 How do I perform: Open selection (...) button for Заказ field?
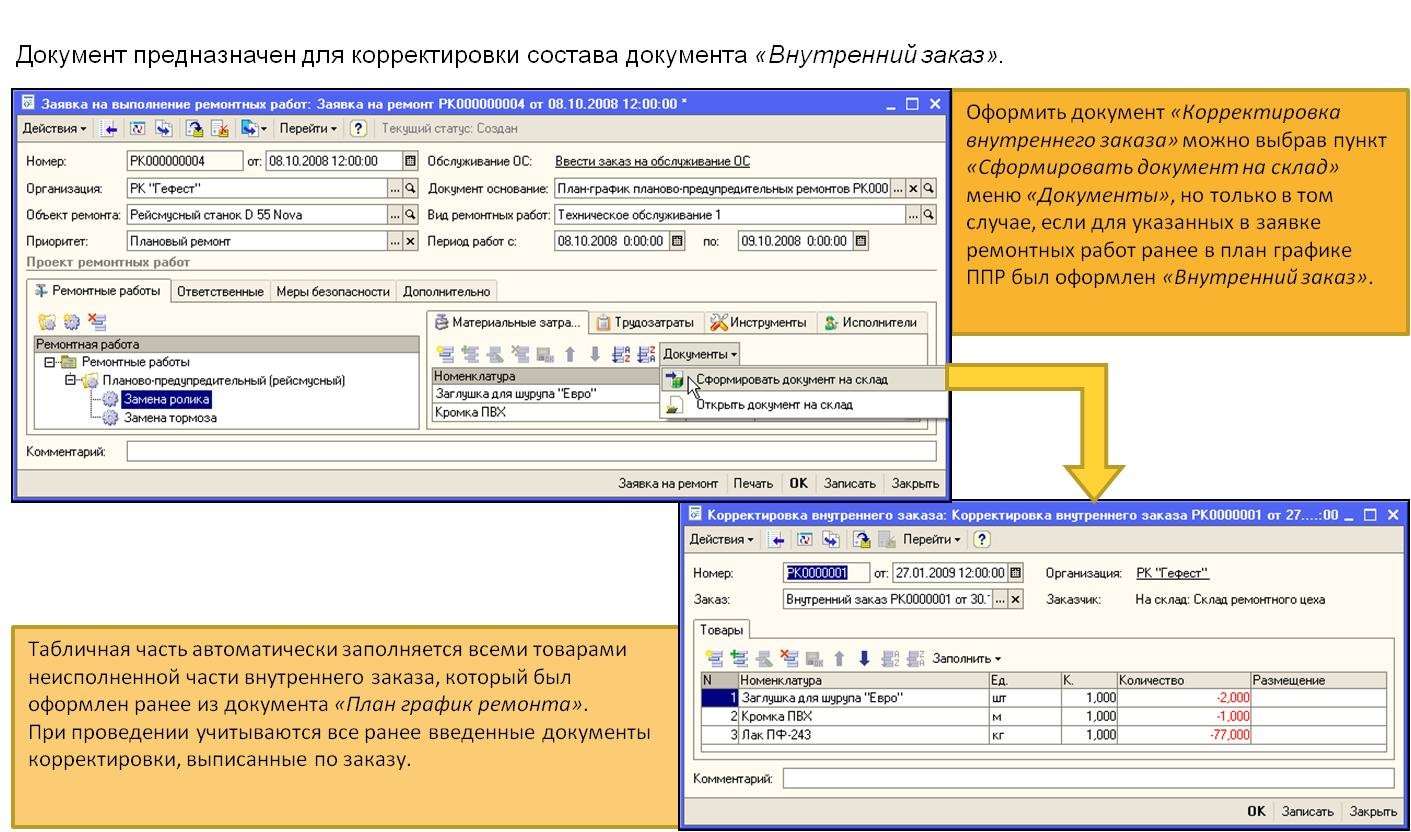(1000, 599)
